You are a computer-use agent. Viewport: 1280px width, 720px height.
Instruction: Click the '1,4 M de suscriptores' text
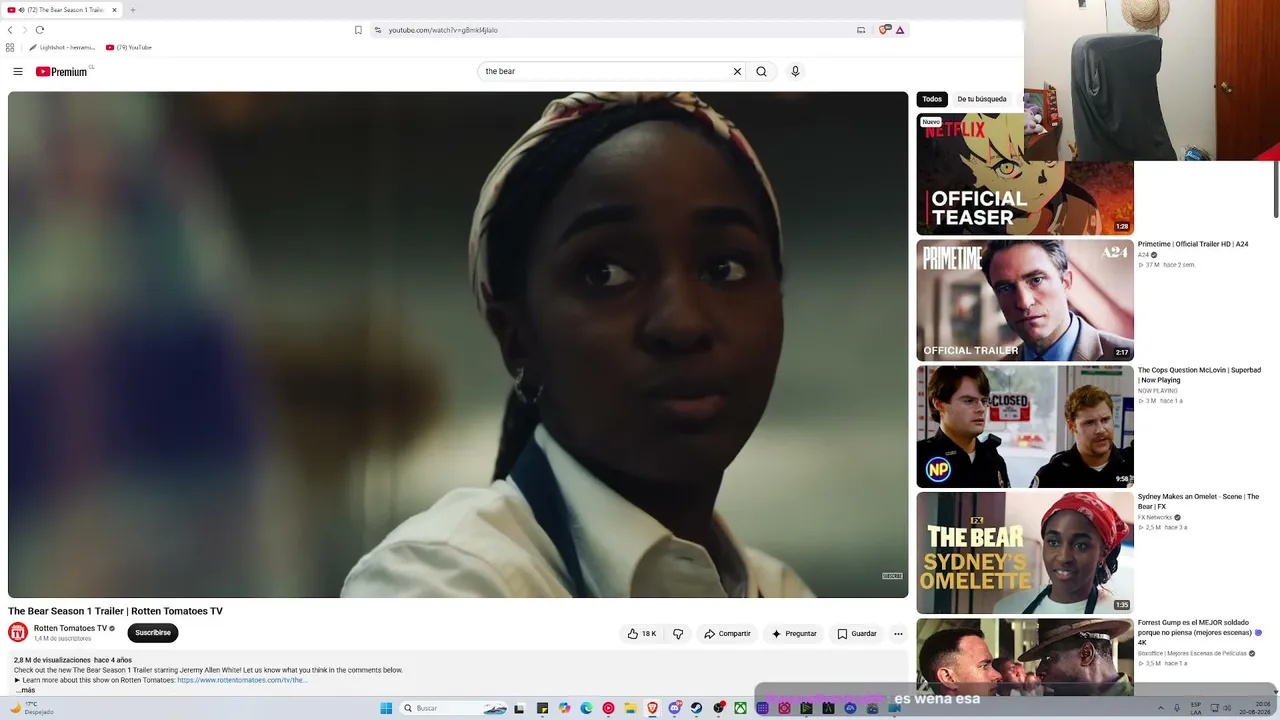tap(62, 638)
